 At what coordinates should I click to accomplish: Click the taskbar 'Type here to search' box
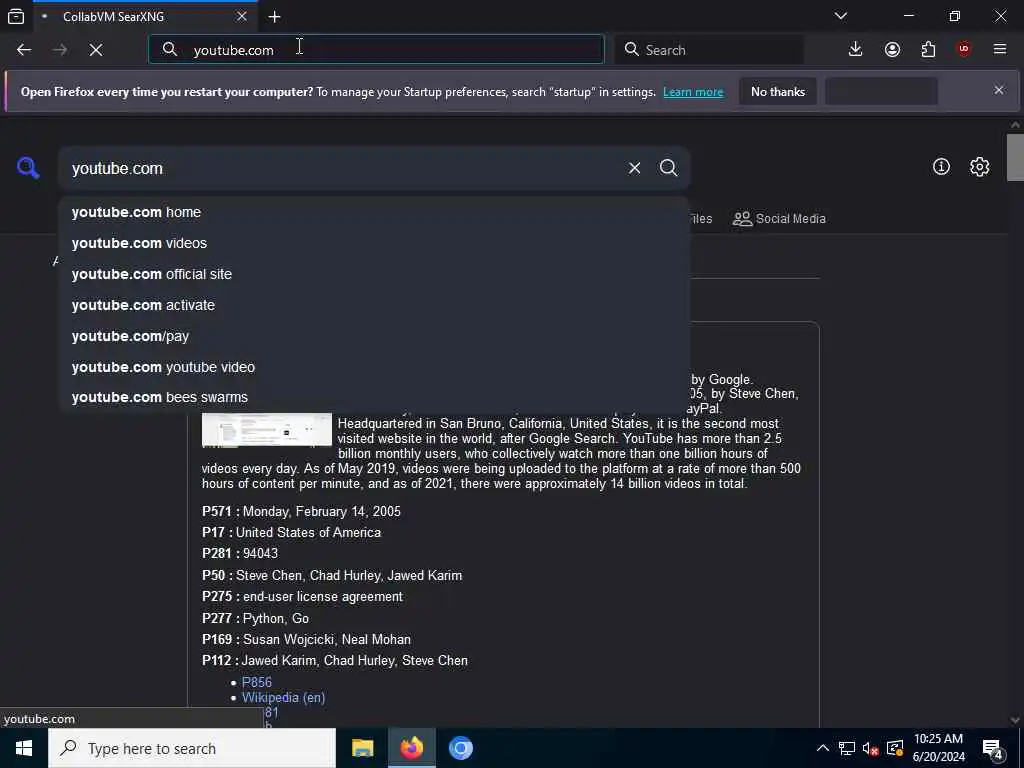pos(192,748)
